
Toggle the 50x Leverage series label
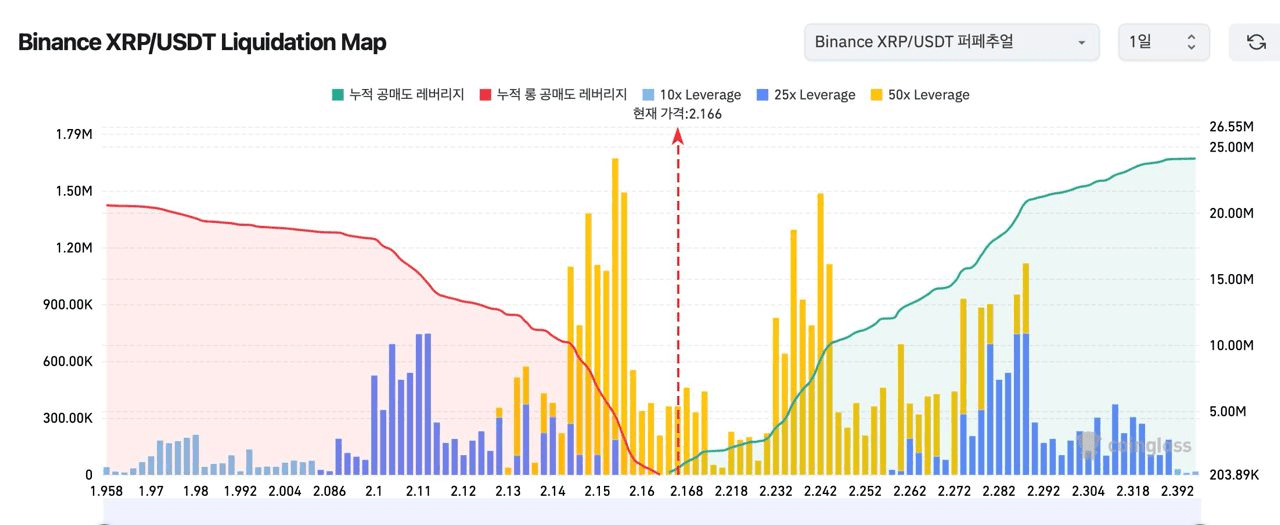pyautogui.click(x=928, y=95)
